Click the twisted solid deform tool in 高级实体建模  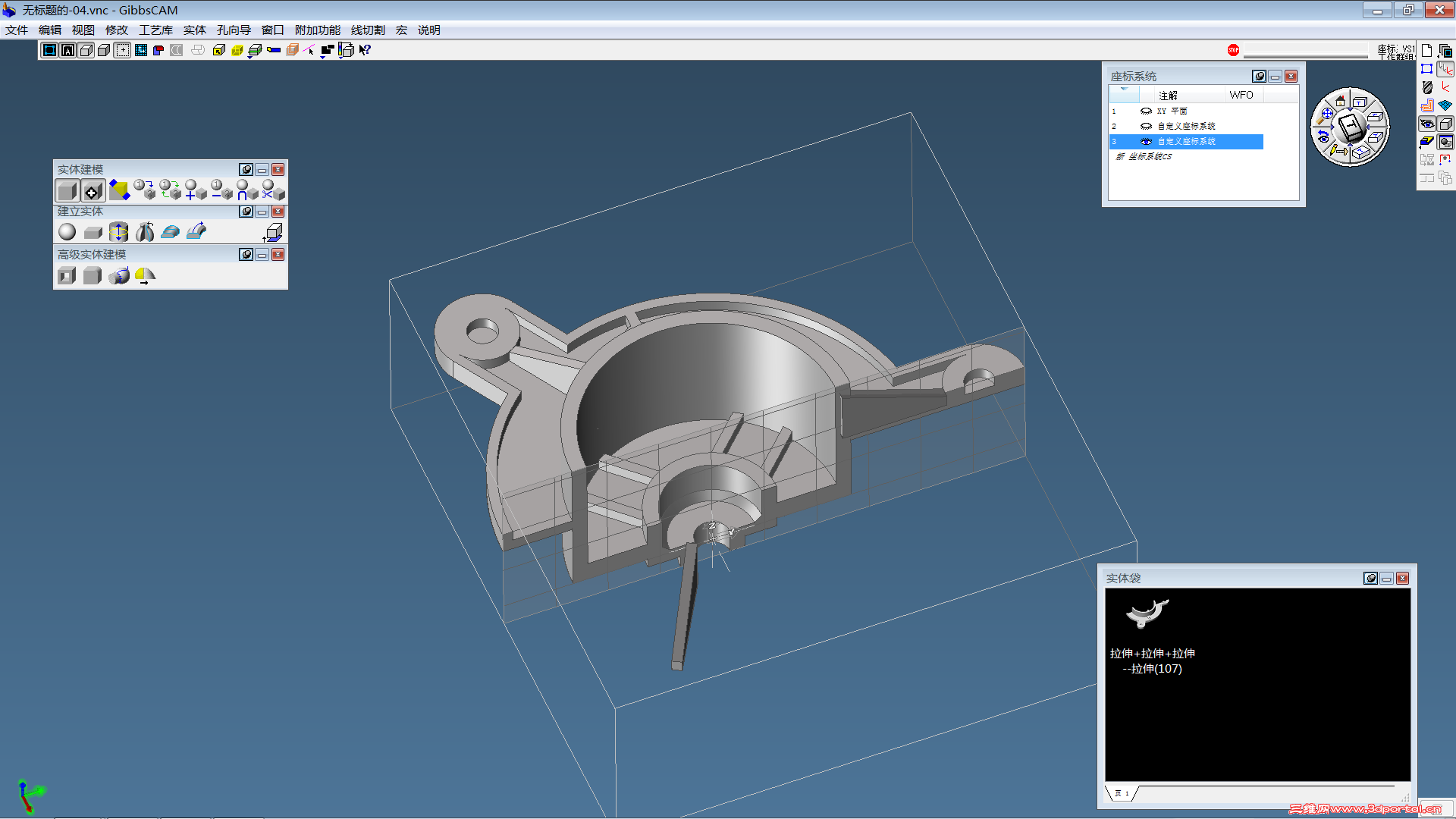119,276
